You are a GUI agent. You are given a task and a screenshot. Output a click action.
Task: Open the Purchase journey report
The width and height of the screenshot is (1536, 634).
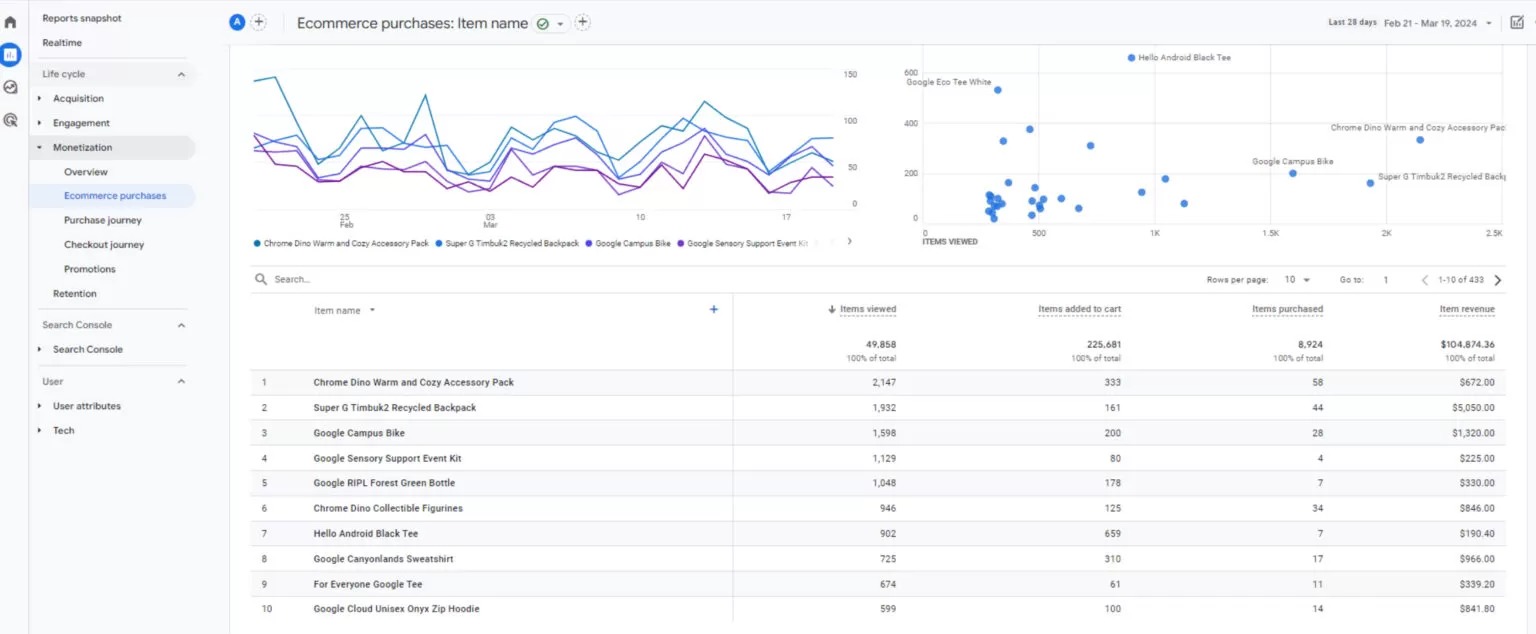103,220
